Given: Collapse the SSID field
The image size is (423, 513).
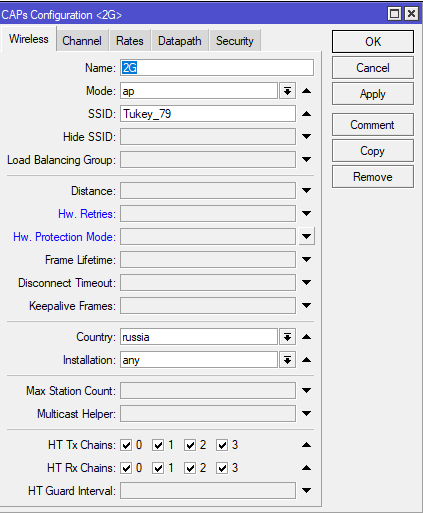Looking at the screenshot, I should click(x=306, y=114).
